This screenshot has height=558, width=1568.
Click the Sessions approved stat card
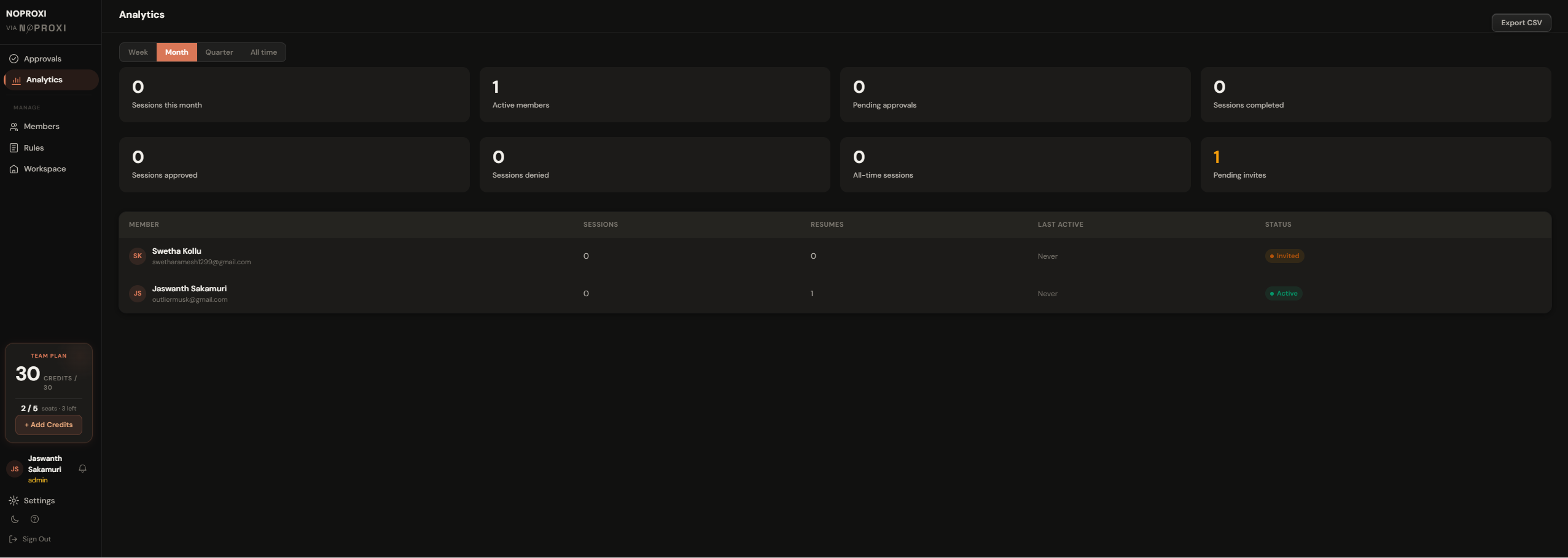tap(294, 165)
